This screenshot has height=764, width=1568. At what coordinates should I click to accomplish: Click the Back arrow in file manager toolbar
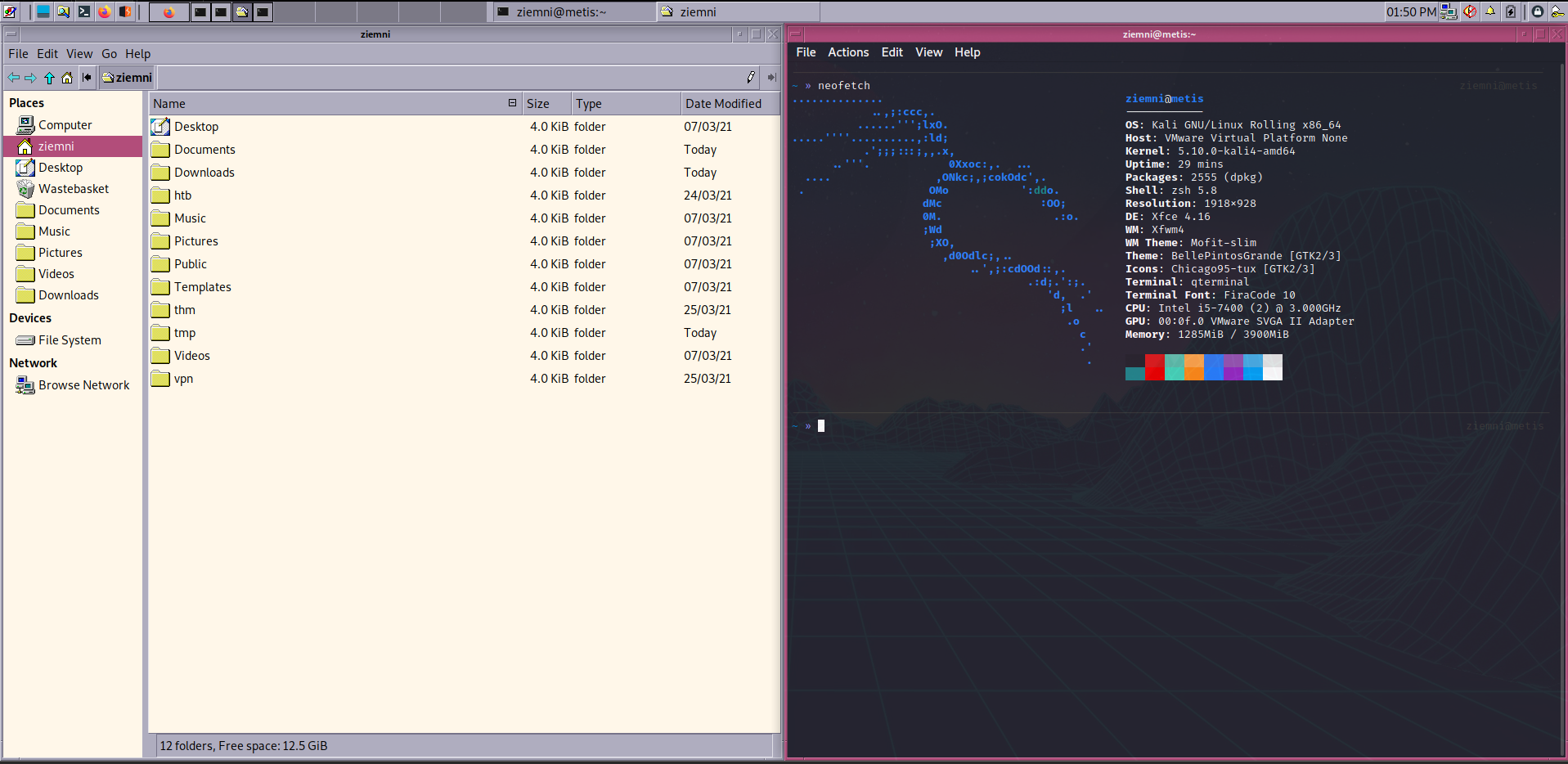click(13, 78)
